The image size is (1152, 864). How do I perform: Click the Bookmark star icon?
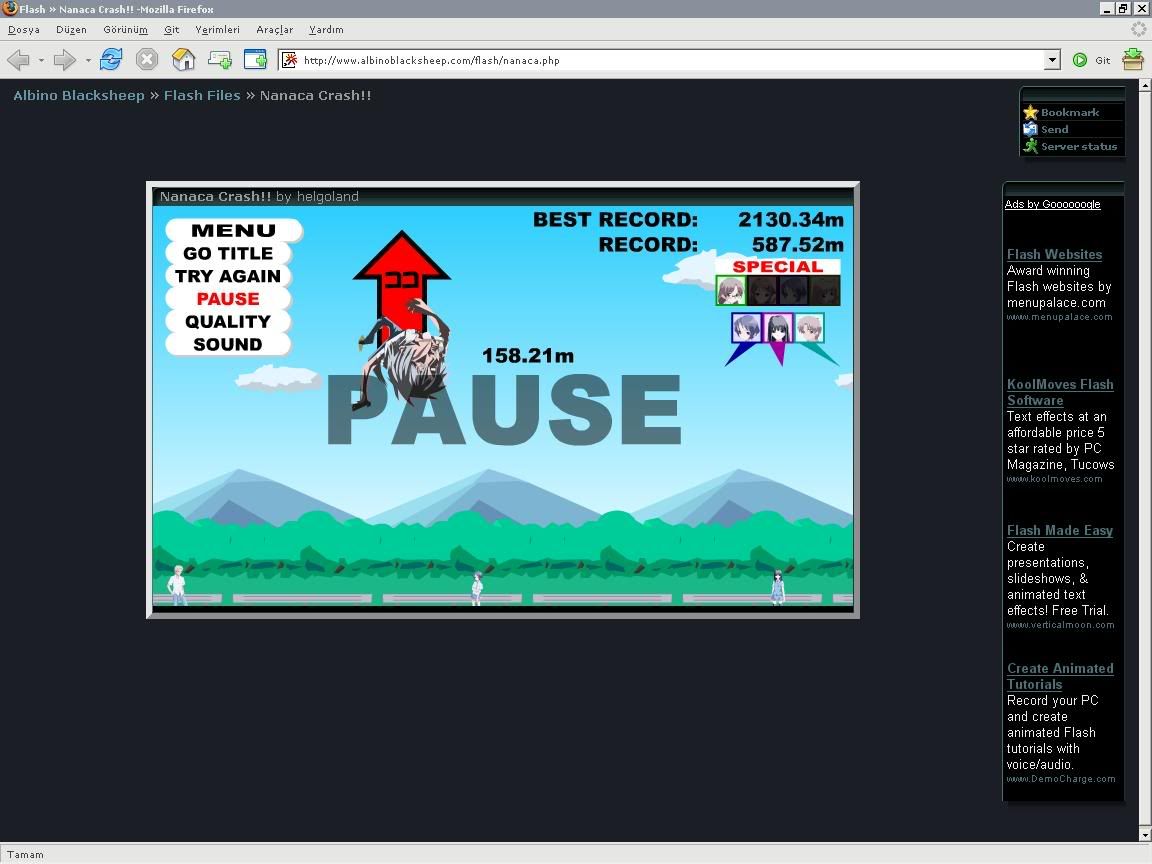(1031, 112)
